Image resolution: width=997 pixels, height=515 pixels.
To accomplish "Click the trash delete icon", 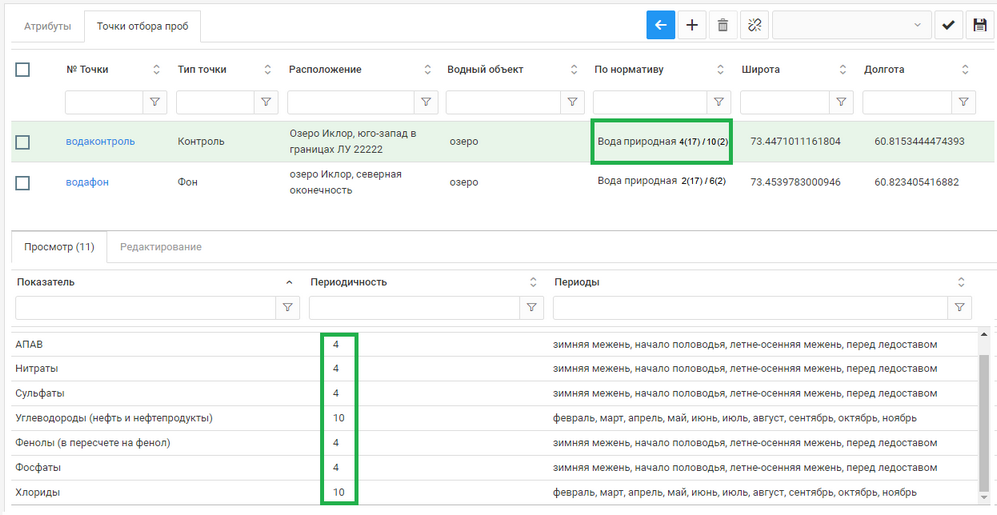I will point(722,26).
